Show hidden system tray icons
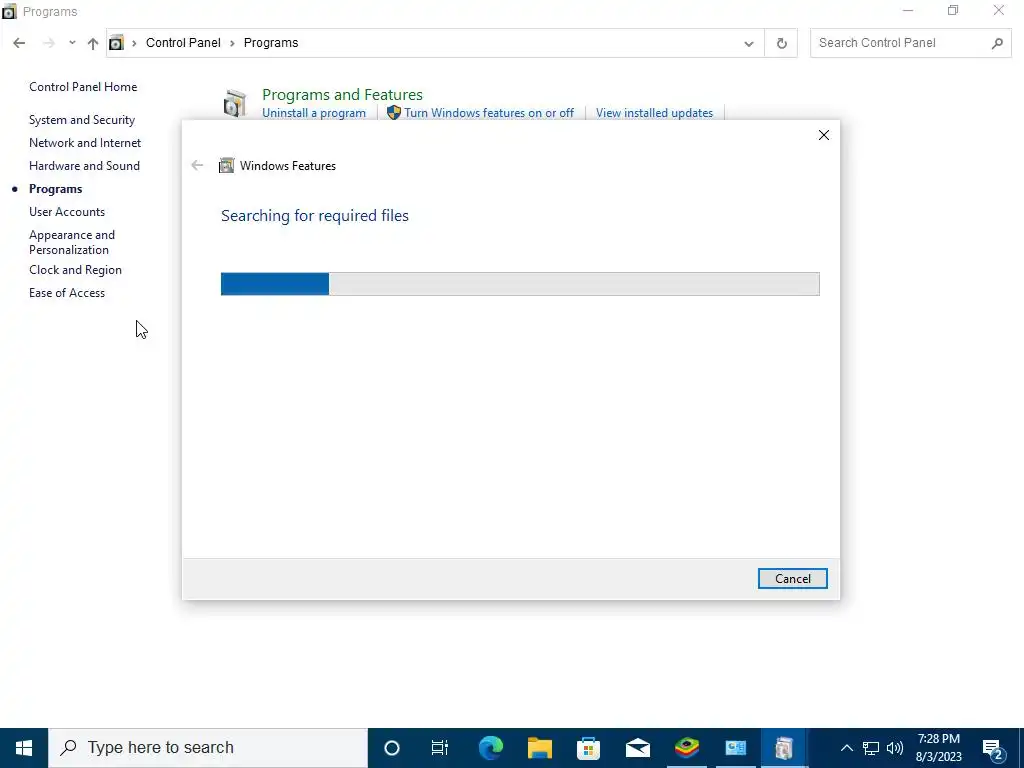Viewport: 1024px width, 768px height. [846, 748]
